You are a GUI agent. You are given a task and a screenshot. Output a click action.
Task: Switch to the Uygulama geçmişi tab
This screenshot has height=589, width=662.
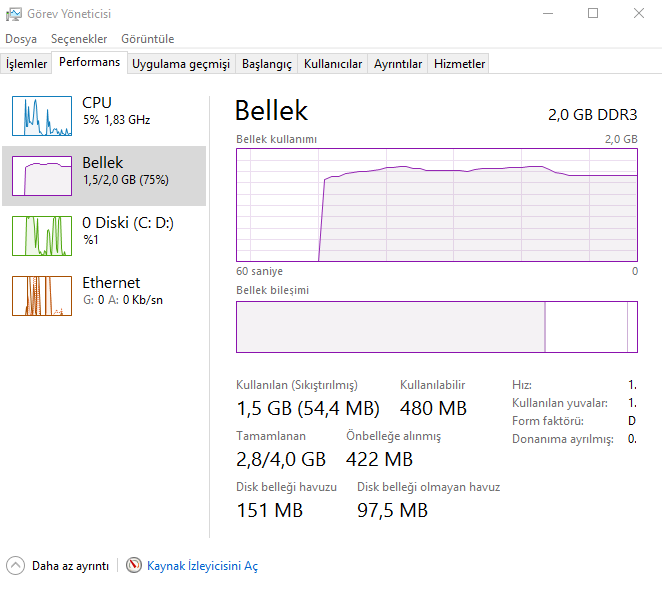(x=181, y=64)
